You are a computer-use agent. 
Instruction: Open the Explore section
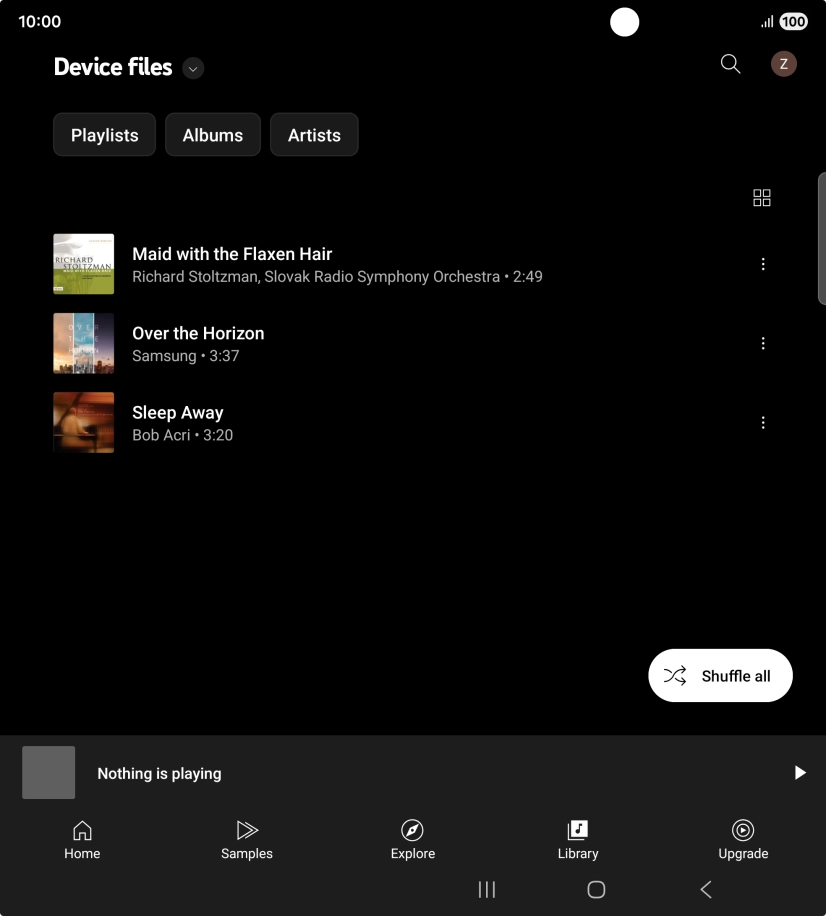pyautogui.click(x=412, y=840)
